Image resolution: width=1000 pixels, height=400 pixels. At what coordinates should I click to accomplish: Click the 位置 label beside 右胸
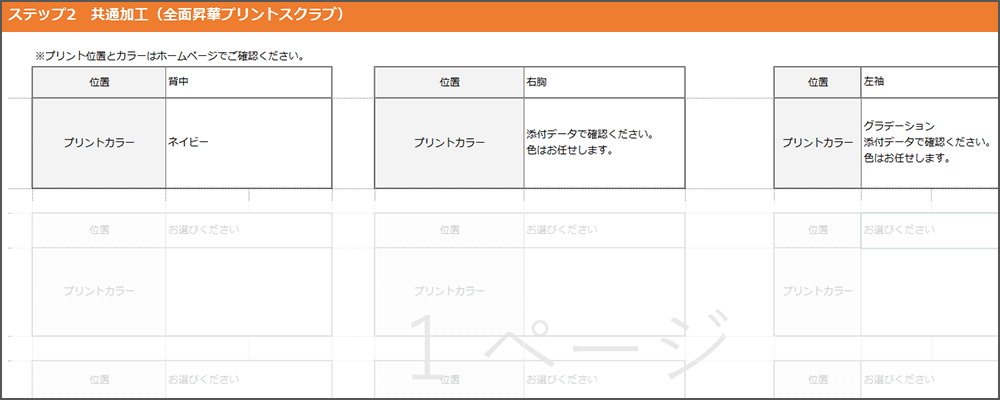pos(449,83)
